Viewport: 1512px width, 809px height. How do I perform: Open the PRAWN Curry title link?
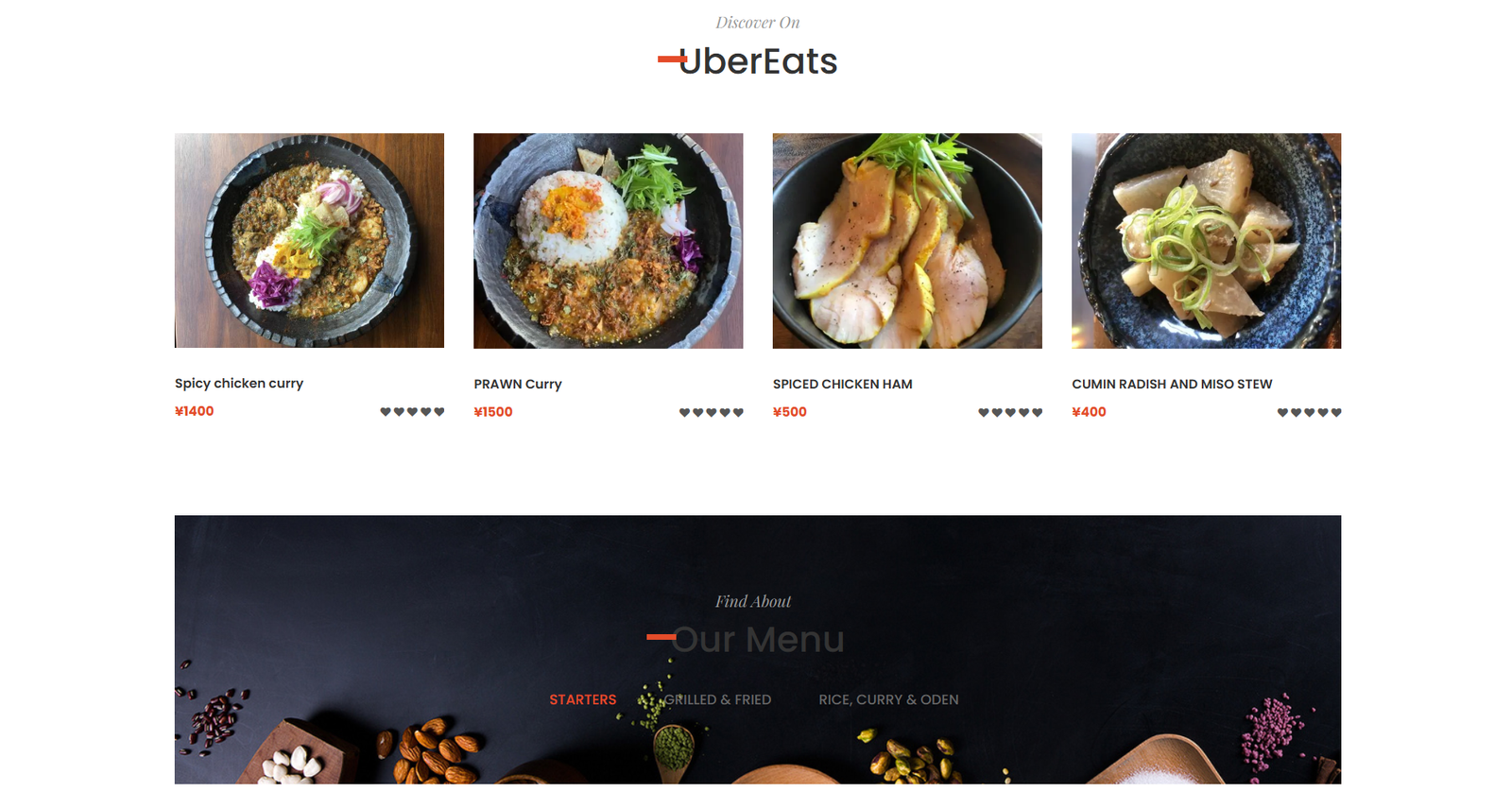(518, 385)
